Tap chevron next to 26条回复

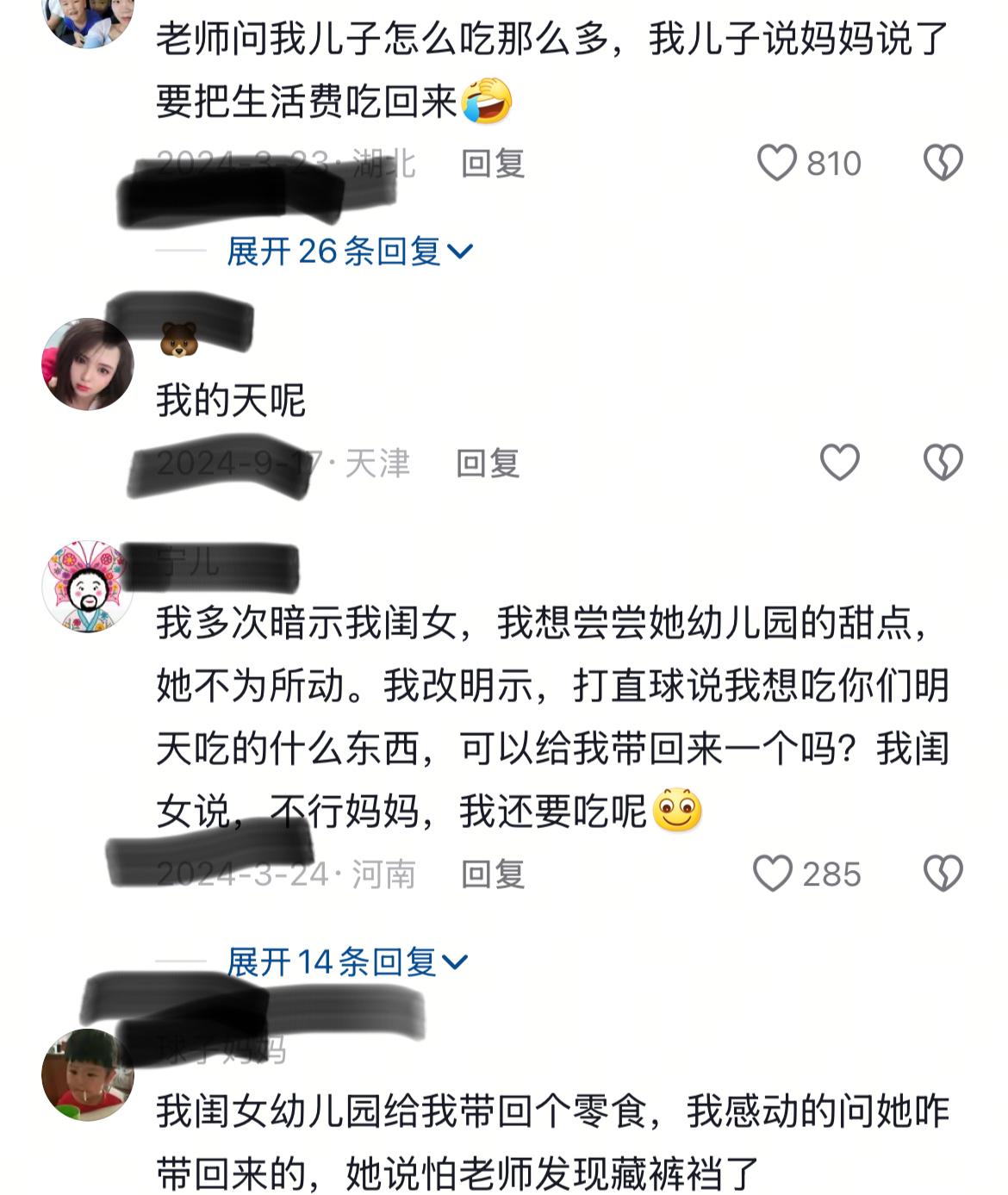click(x=461, y=252)
